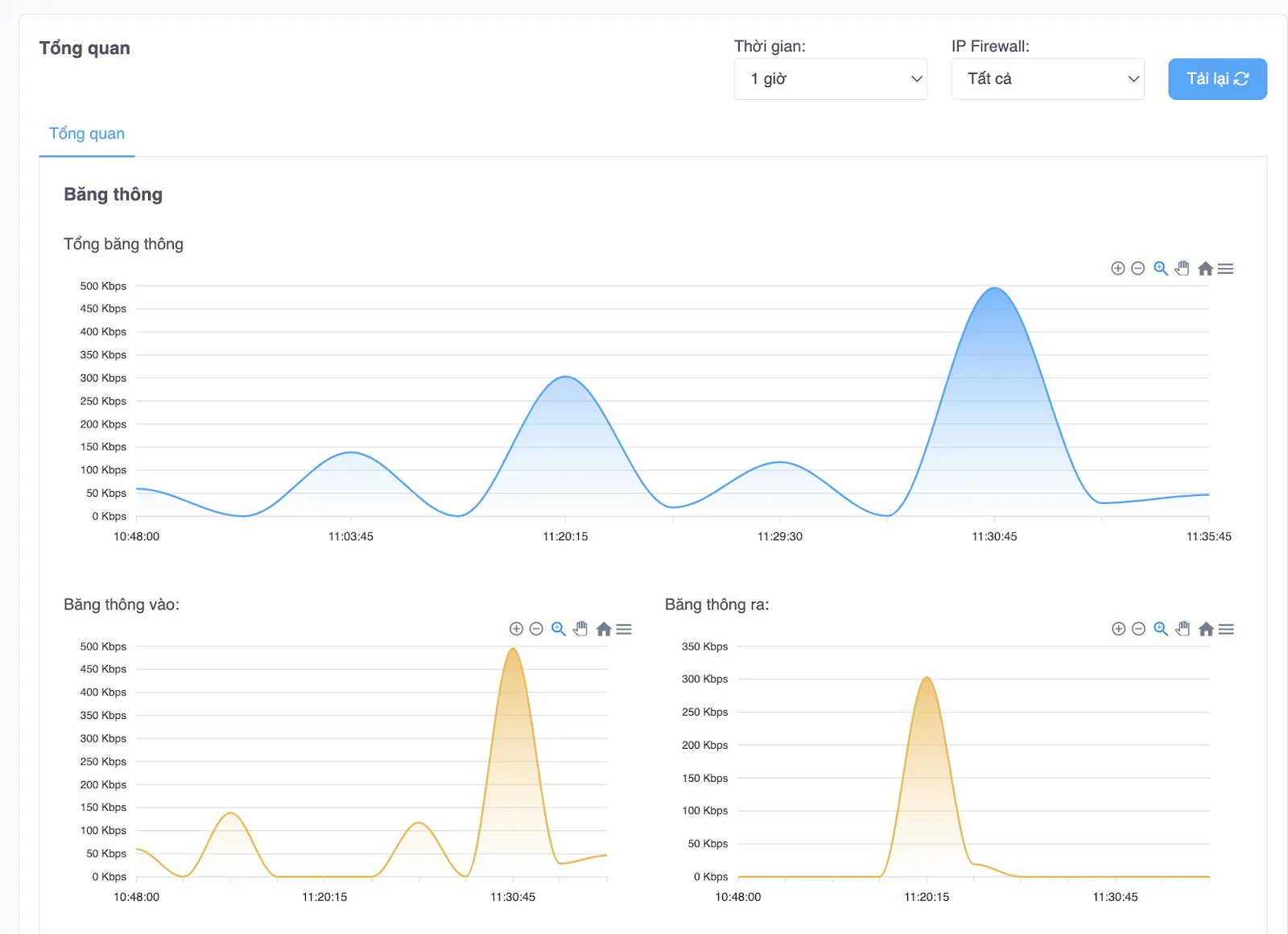1288x934 pixels.
Task: Zoom in on the Tổng băng thông chart
Action: [1117, 269]
